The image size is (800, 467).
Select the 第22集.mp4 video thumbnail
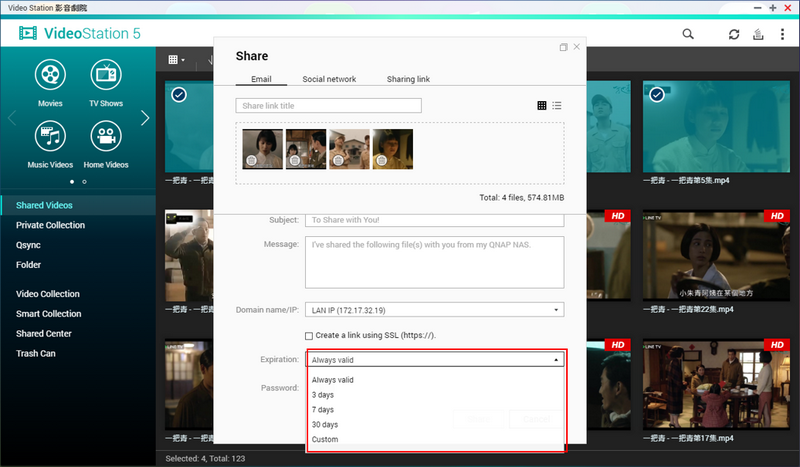point(716,255)
